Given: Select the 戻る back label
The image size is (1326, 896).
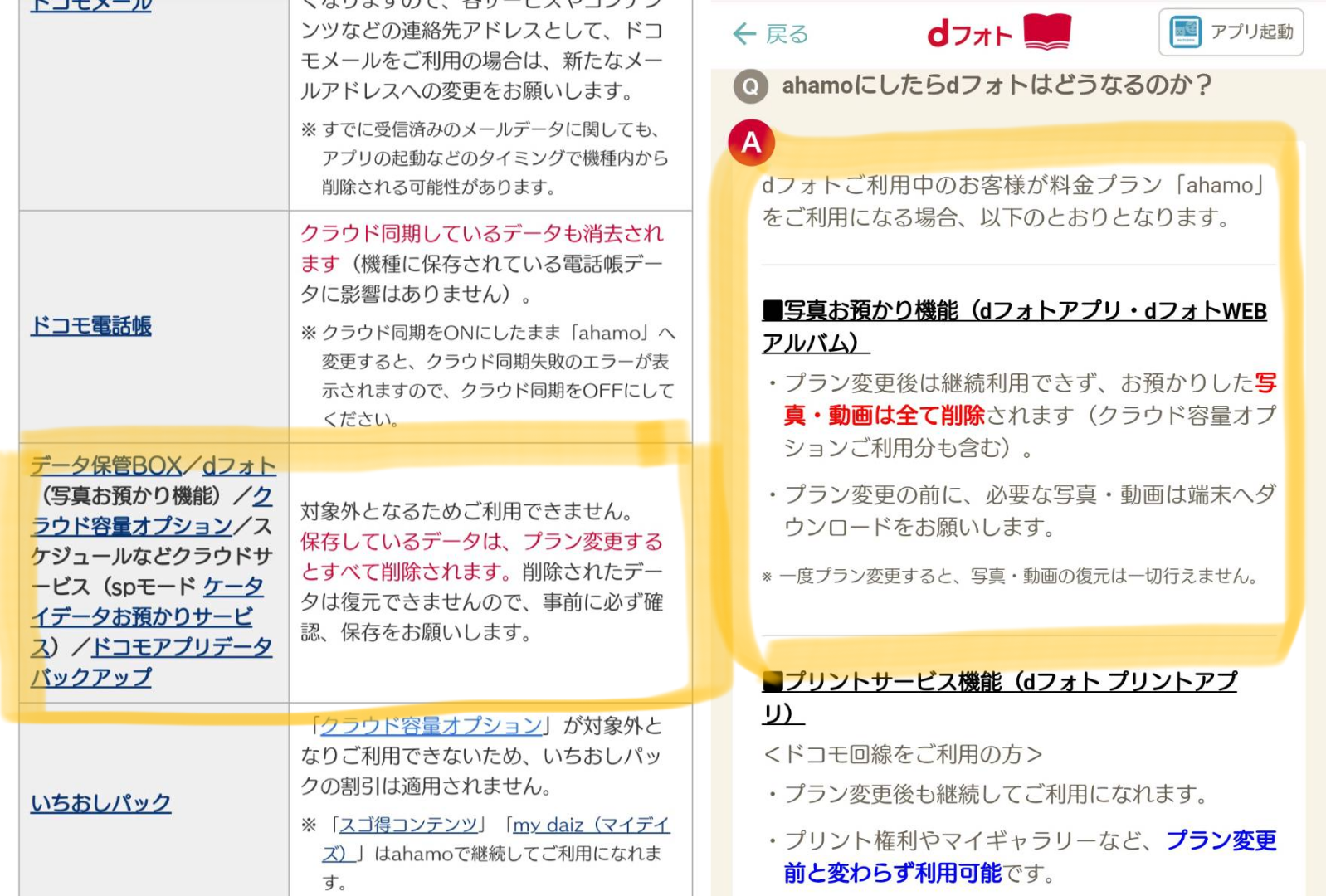Looking at the screenshot, I should 787,34.
